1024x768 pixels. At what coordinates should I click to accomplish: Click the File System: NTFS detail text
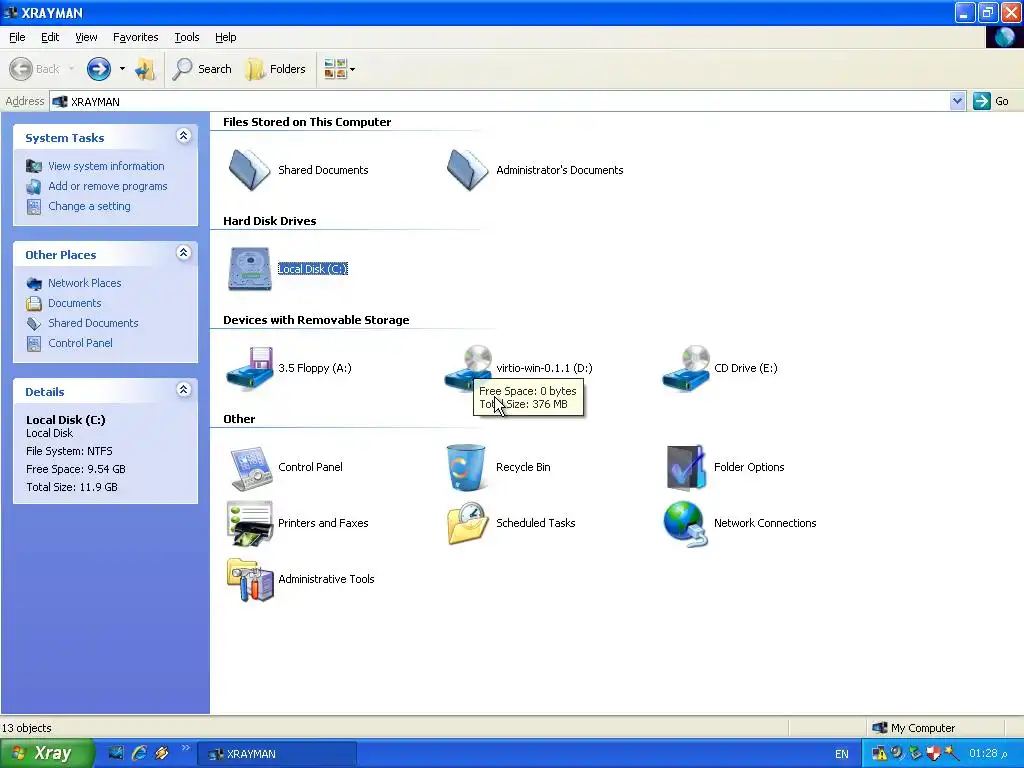(x=69, y=451)
